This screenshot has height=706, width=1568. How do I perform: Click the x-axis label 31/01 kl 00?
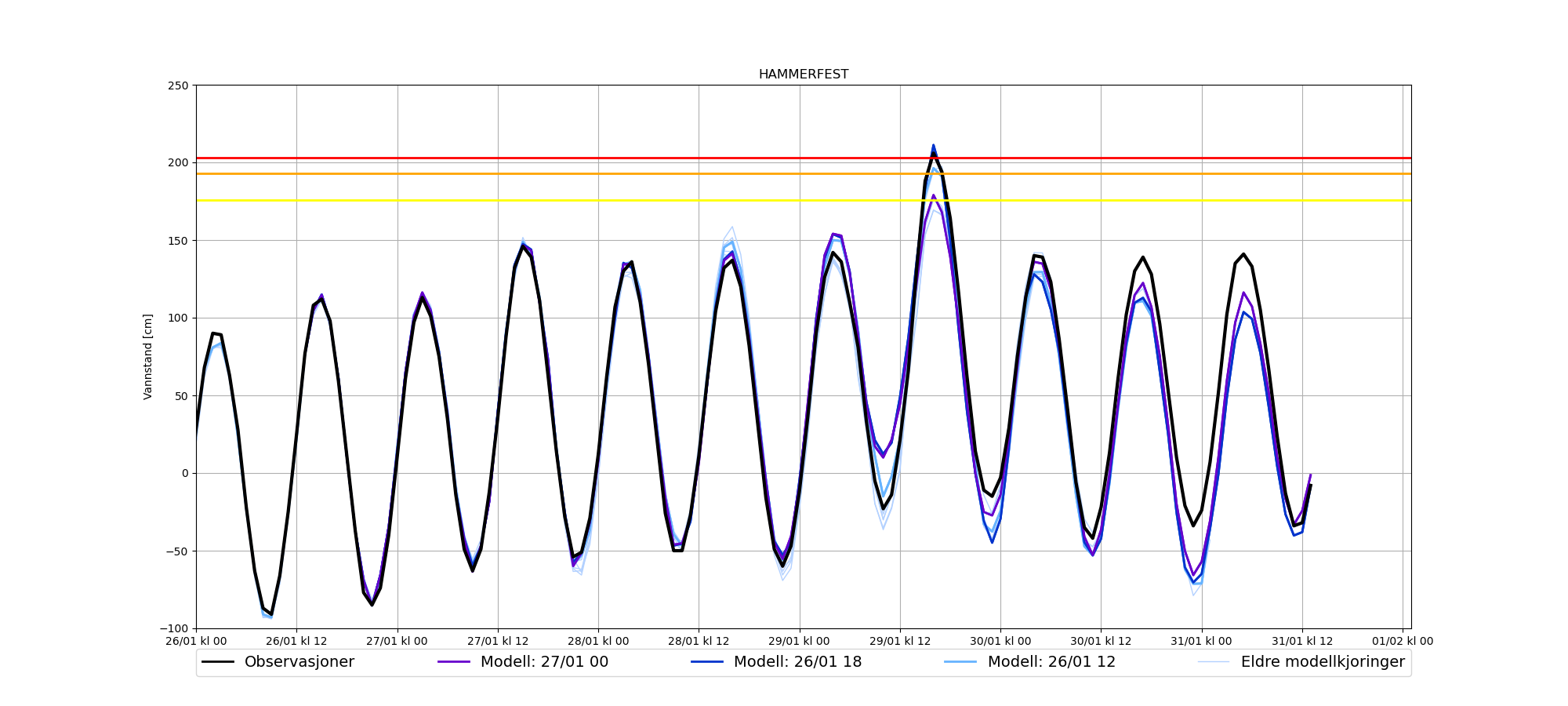click(x=1202, y=641)
